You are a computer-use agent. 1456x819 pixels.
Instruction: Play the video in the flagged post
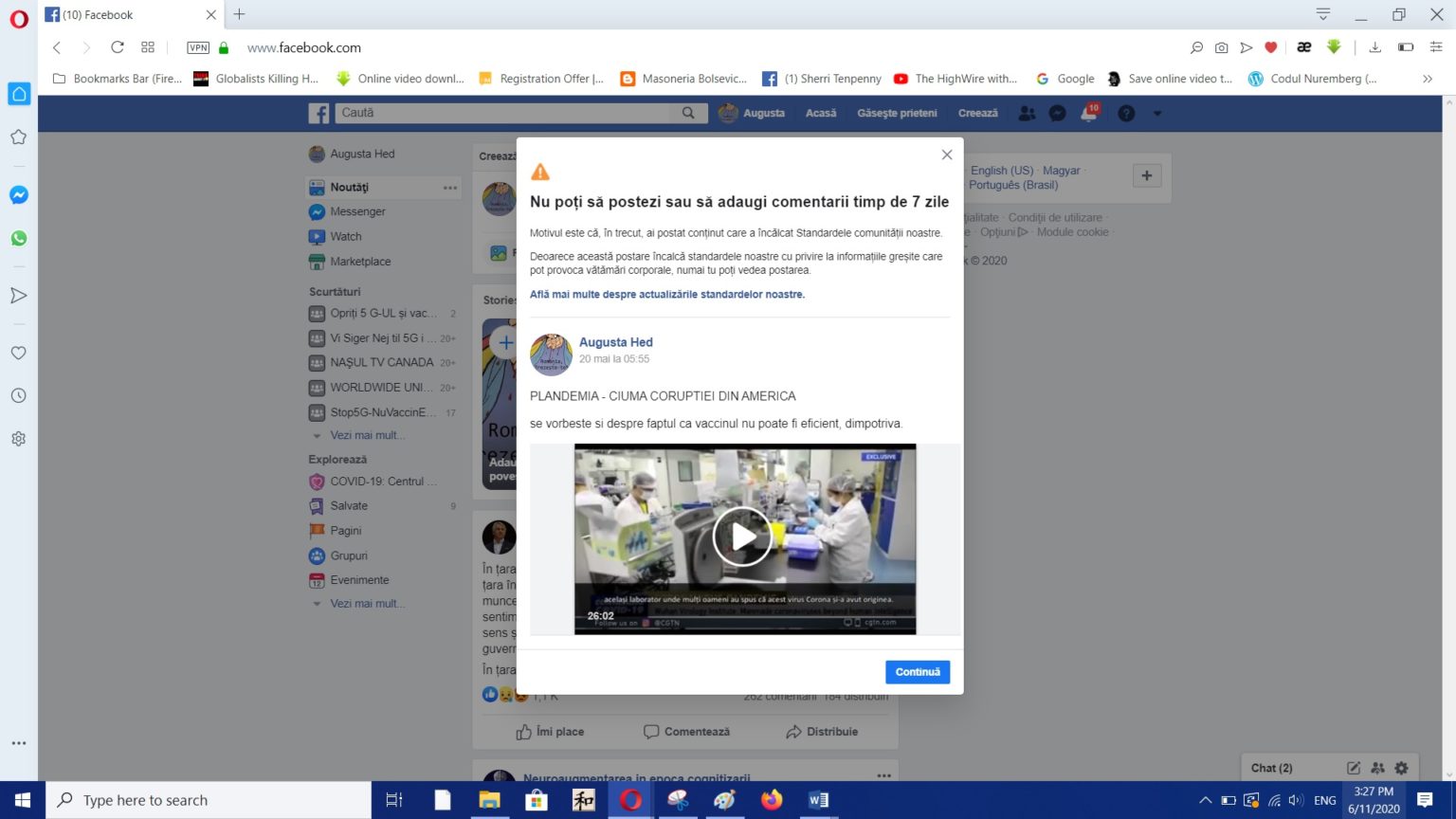pyautogui.click(x=742, y=537)
